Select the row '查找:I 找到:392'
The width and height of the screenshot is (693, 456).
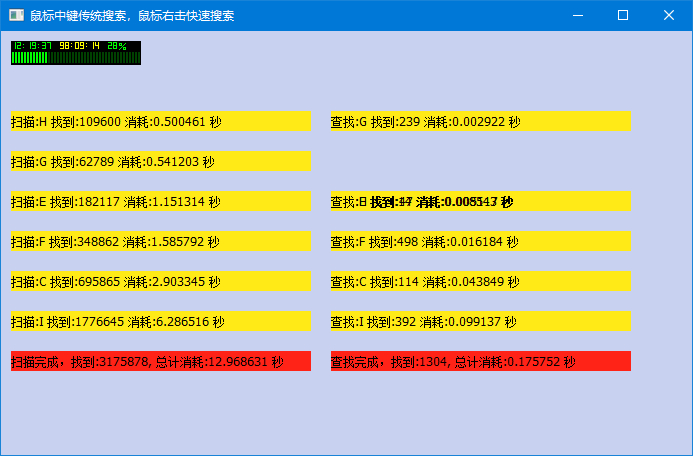(x=481, y=321)
